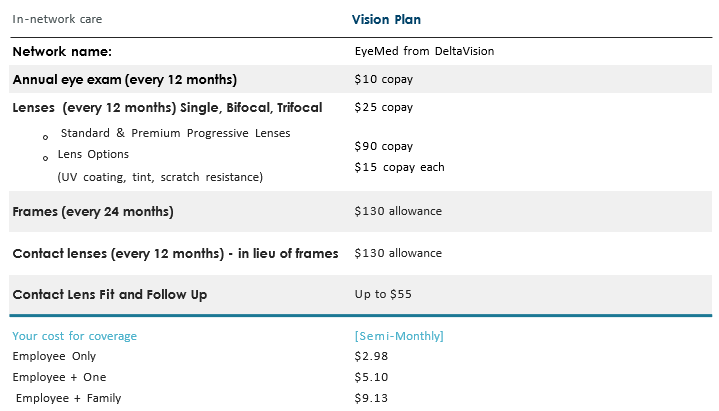The image size is (719, 411).
Task: Select the "$10 copay" value
Action: coord(384,79)
